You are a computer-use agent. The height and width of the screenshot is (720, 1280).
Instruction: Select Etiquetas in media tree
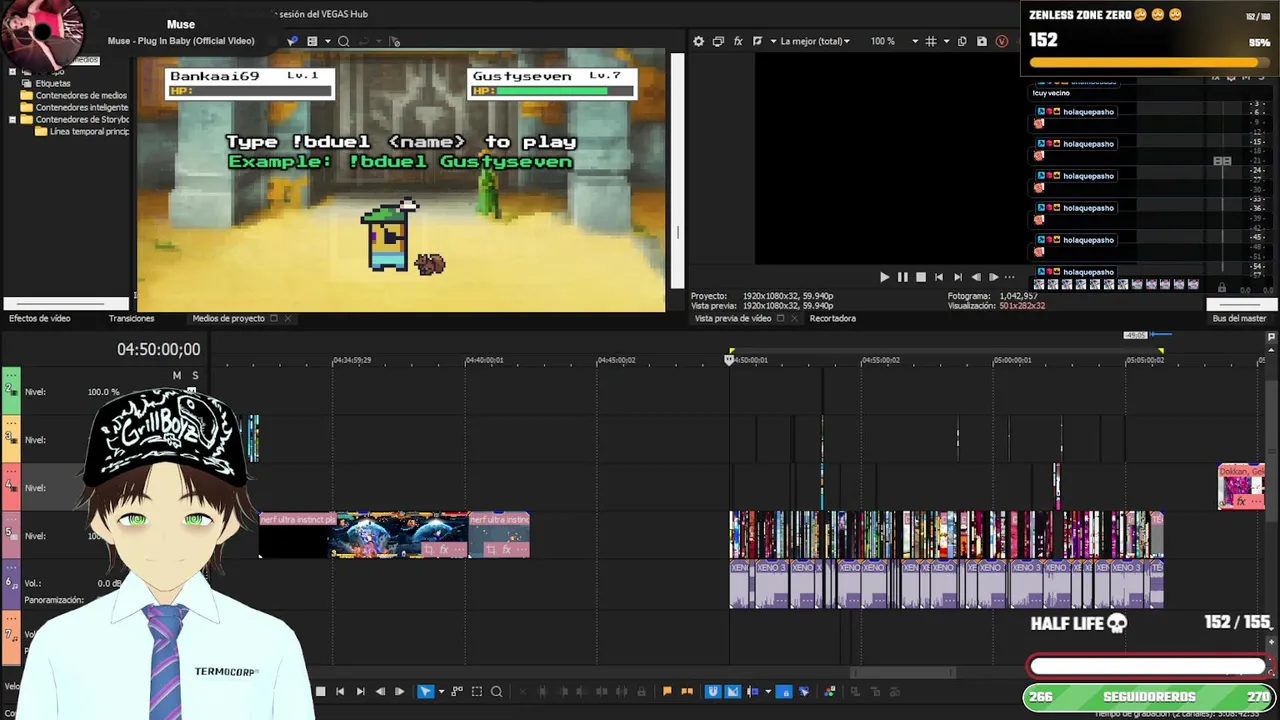click(53, 83)
